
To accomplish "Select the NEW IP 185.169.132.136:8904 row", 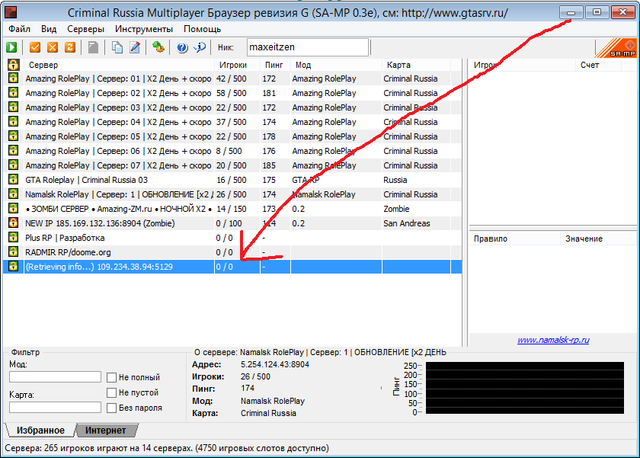I will click(x=232, y=224).
